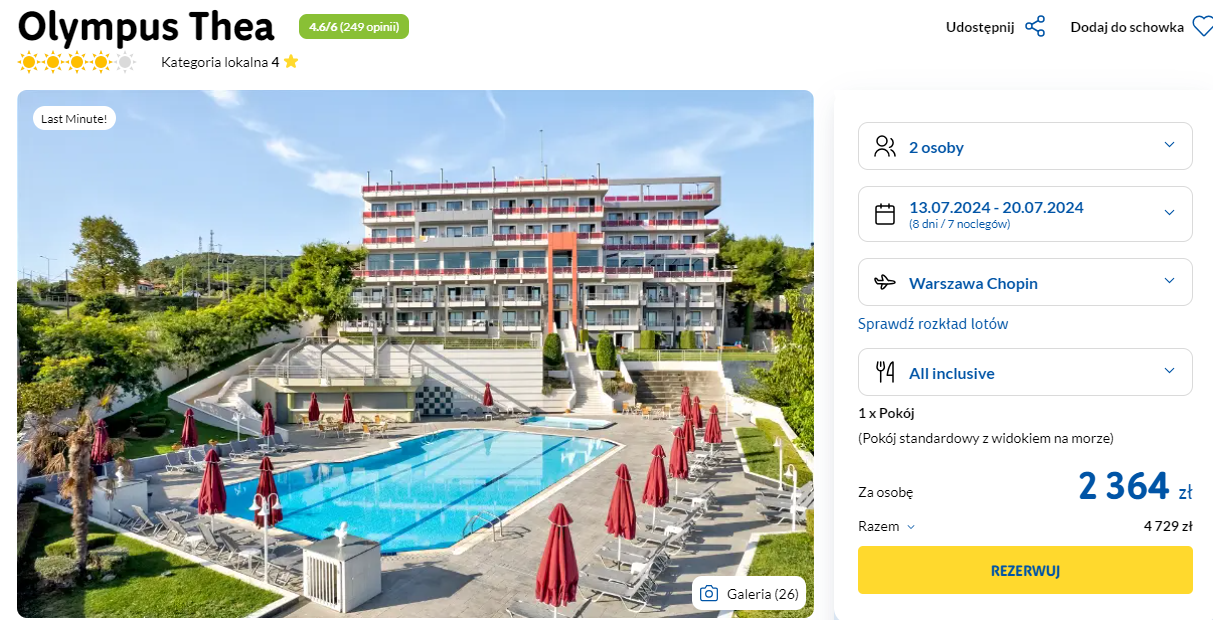Click the heart favorite icon
The image size is (1213, 620).
(x=1202, y=27)
